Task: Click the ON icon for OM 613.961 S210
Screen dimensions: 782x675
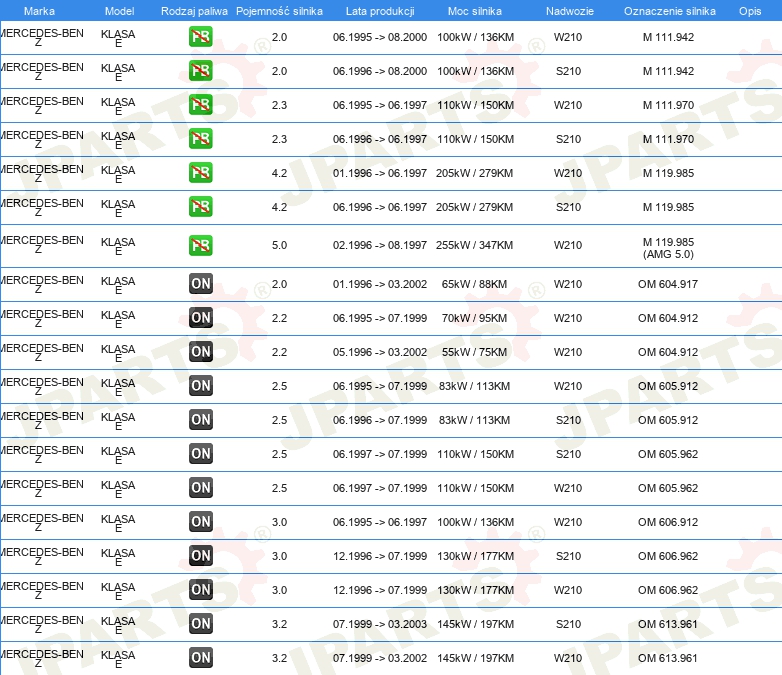Action: coord(200,624)
